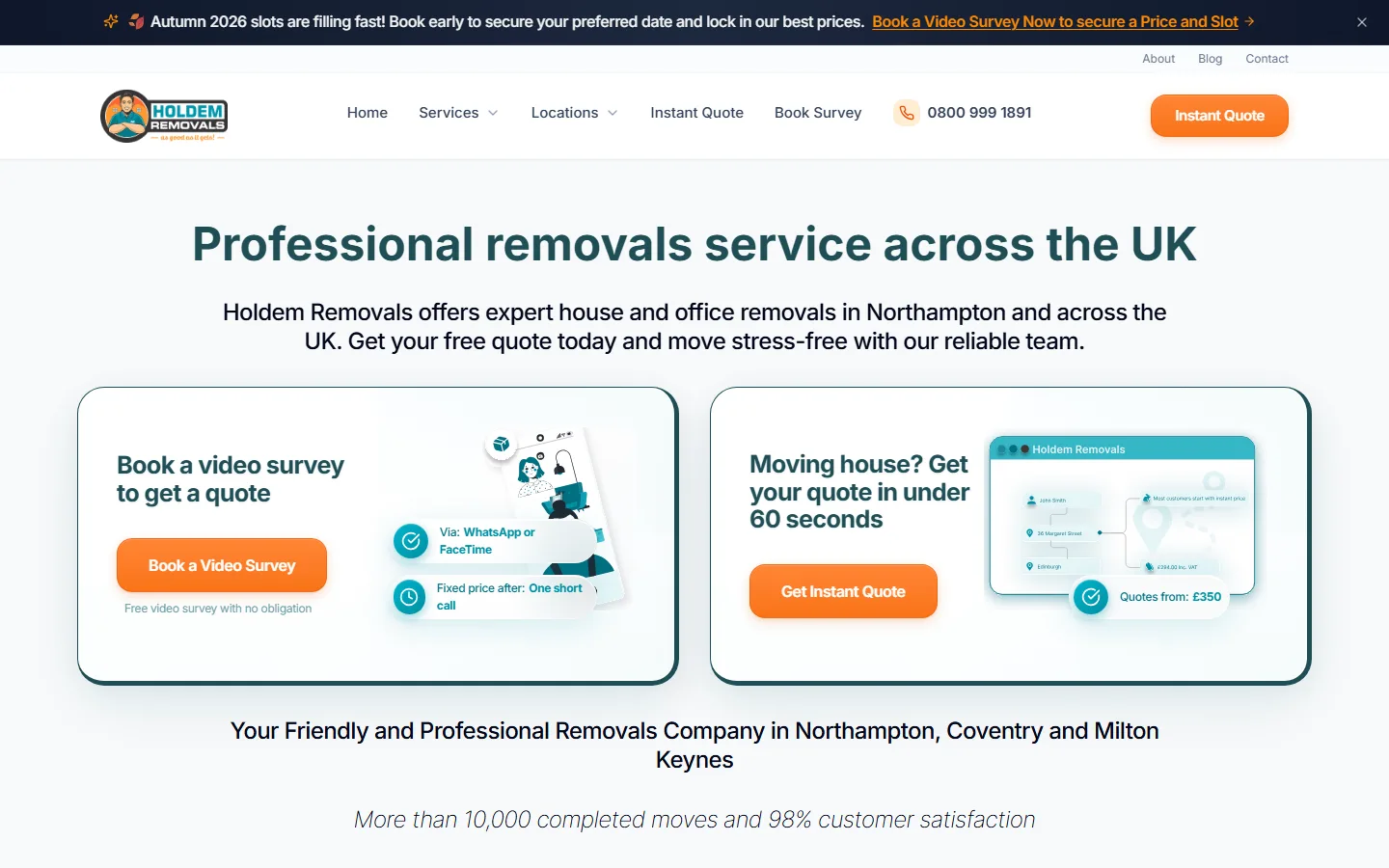Click the sparkle icon in the banner

(x=111, y=21)
